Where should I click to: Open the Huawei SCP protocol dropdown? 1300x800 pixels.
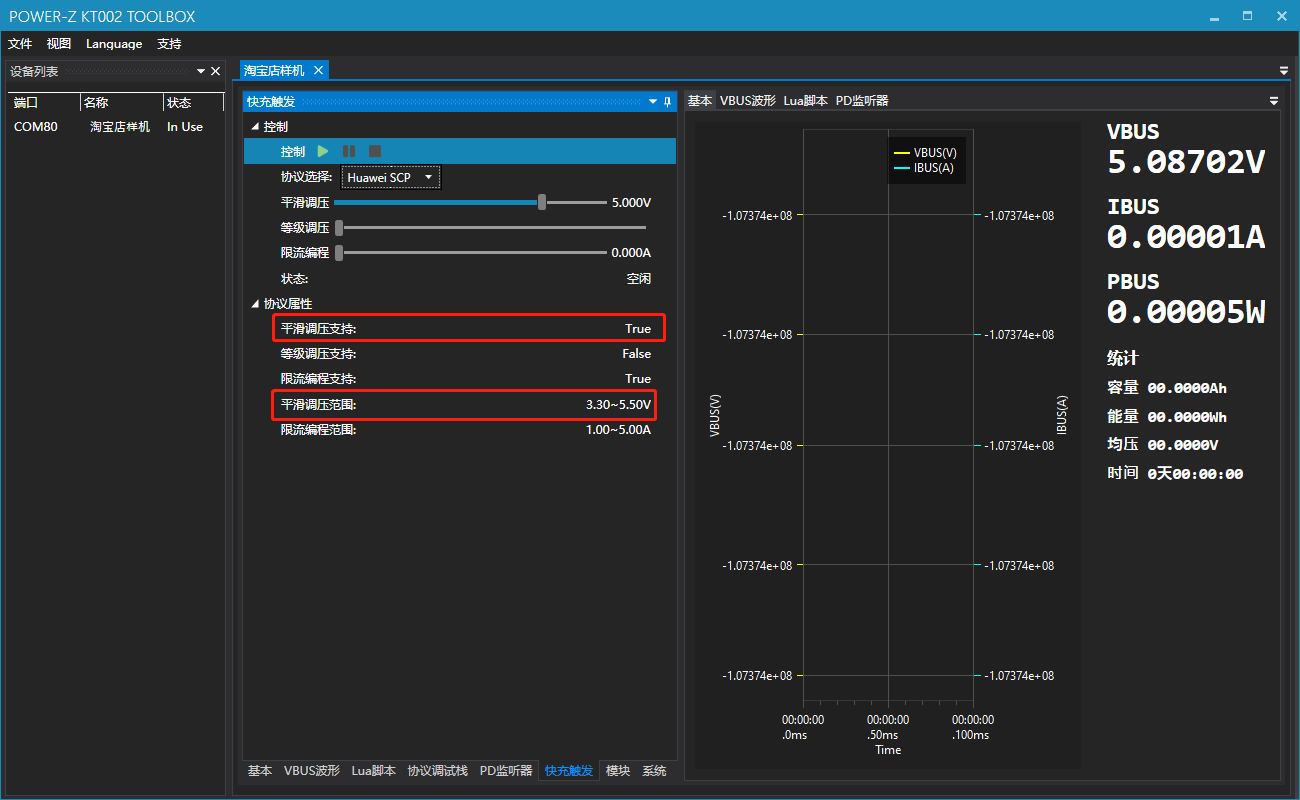click(x=390, y=177)
